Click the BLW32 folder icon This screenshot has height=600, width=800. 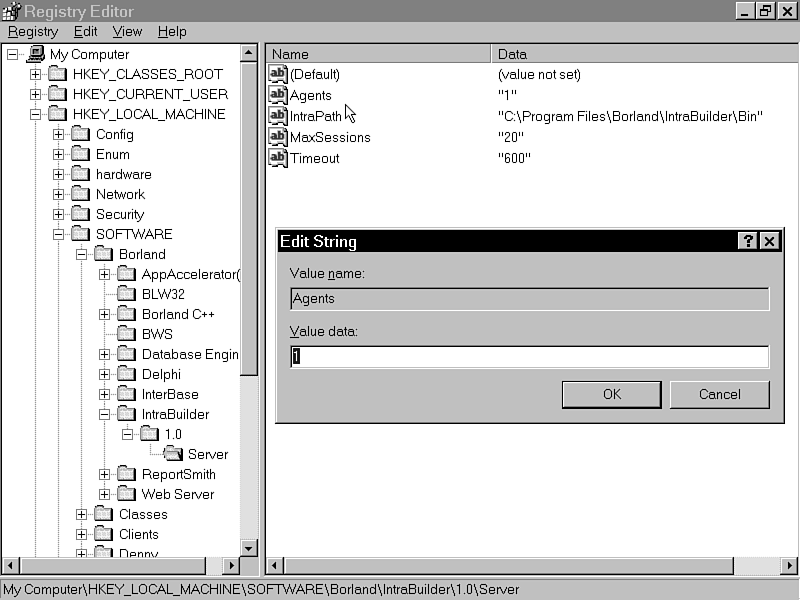coord(127,294)
